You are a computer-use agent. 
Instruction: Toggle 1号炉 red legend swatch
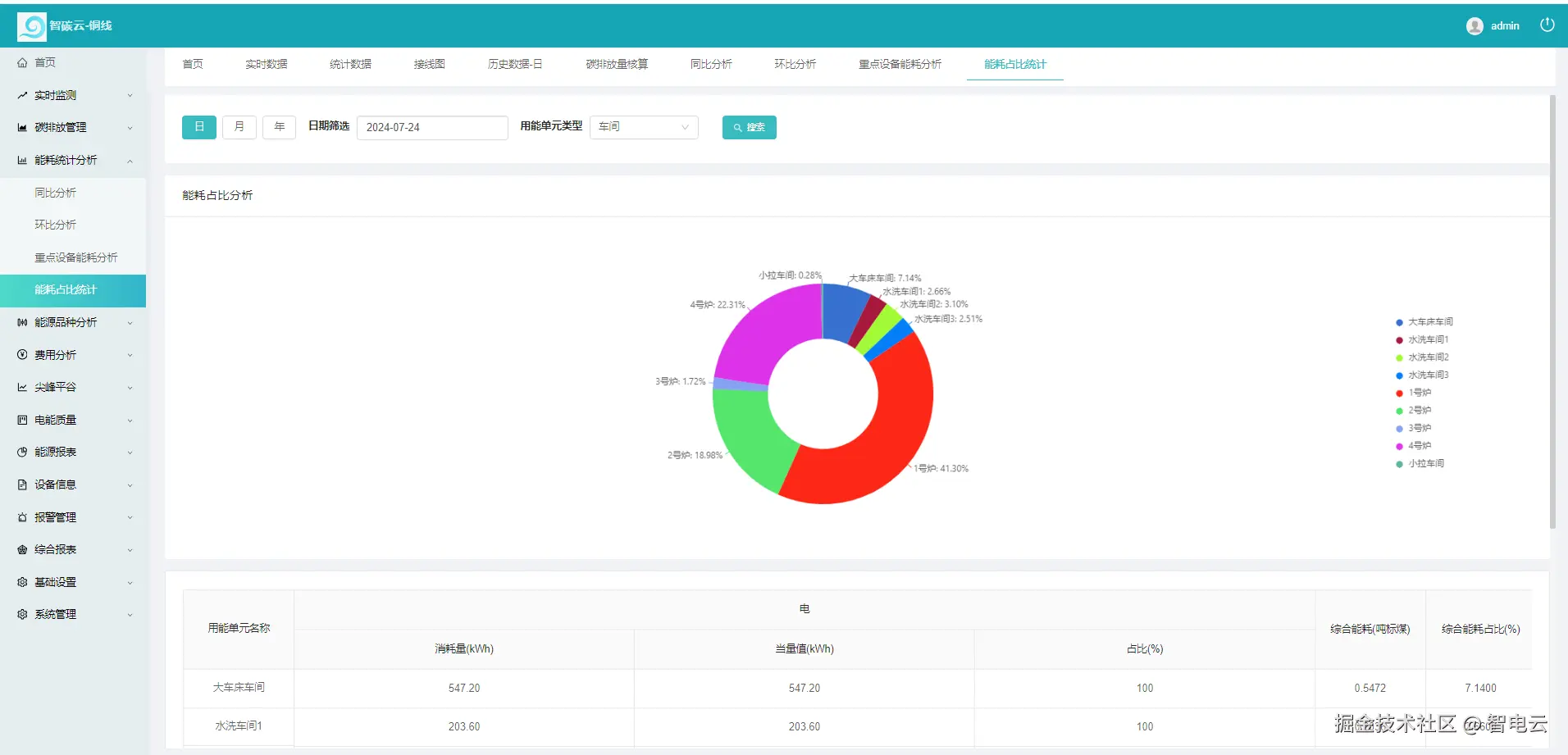click(1399, 393)
